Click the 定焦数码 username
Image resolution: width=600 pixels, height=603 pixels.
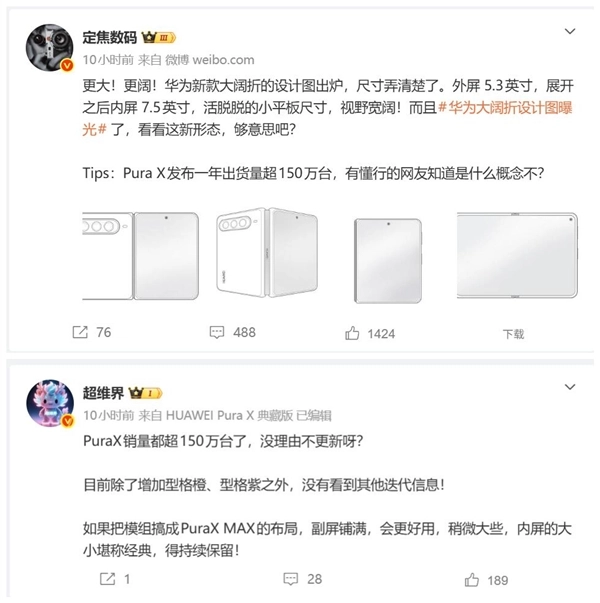pyautogui.click(x=110, y=38)
